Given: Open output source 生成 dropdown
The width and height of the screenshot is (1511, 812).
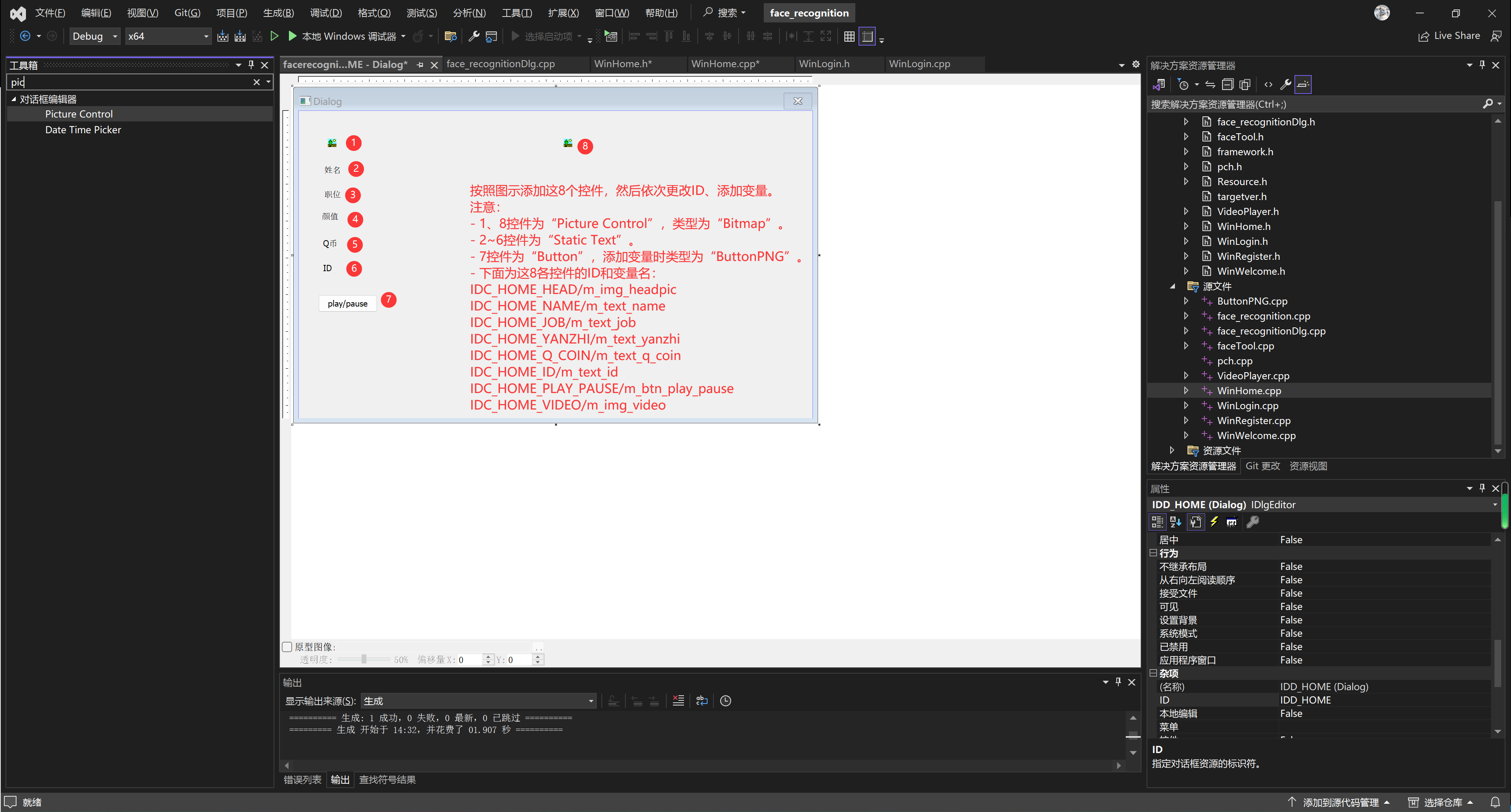Looking at the screenshot, I should click(478, 700).
